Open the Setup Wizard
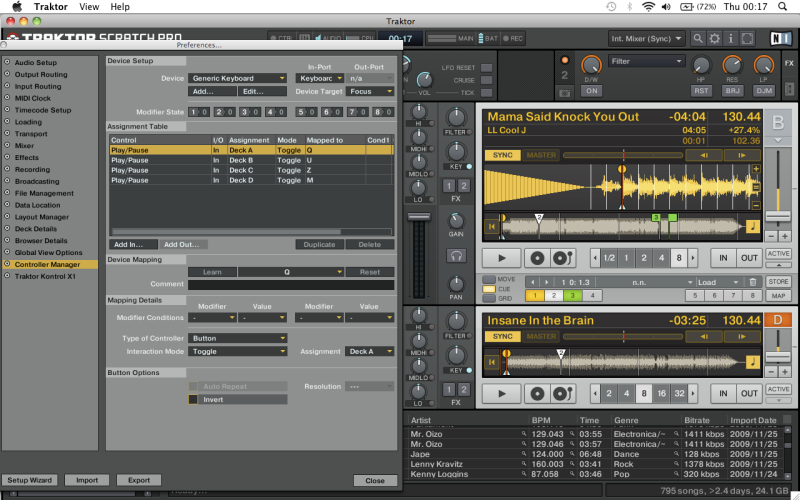This screenshot has width=800, height=500. click(30, 480)
